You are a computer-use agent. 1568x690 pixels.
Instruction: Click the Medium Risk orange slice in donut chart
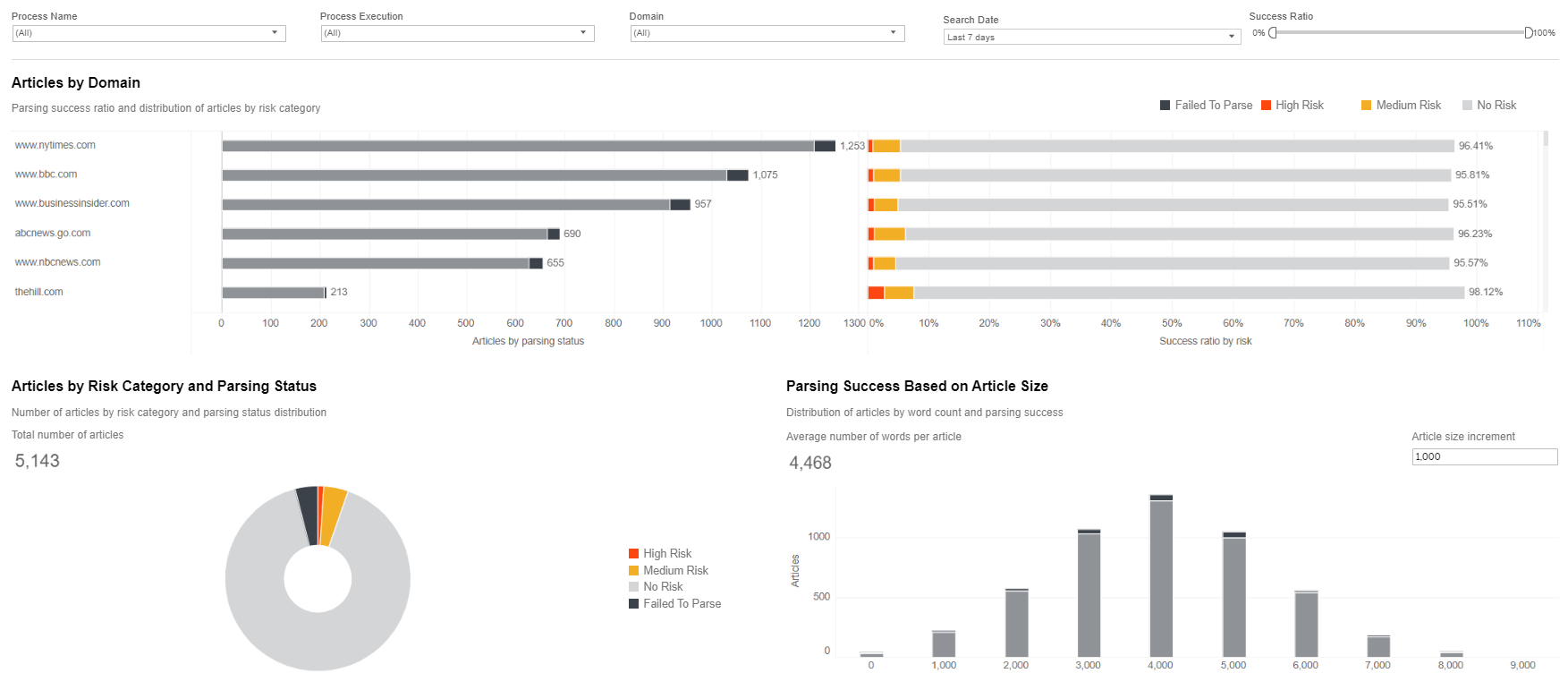(333, 515)
